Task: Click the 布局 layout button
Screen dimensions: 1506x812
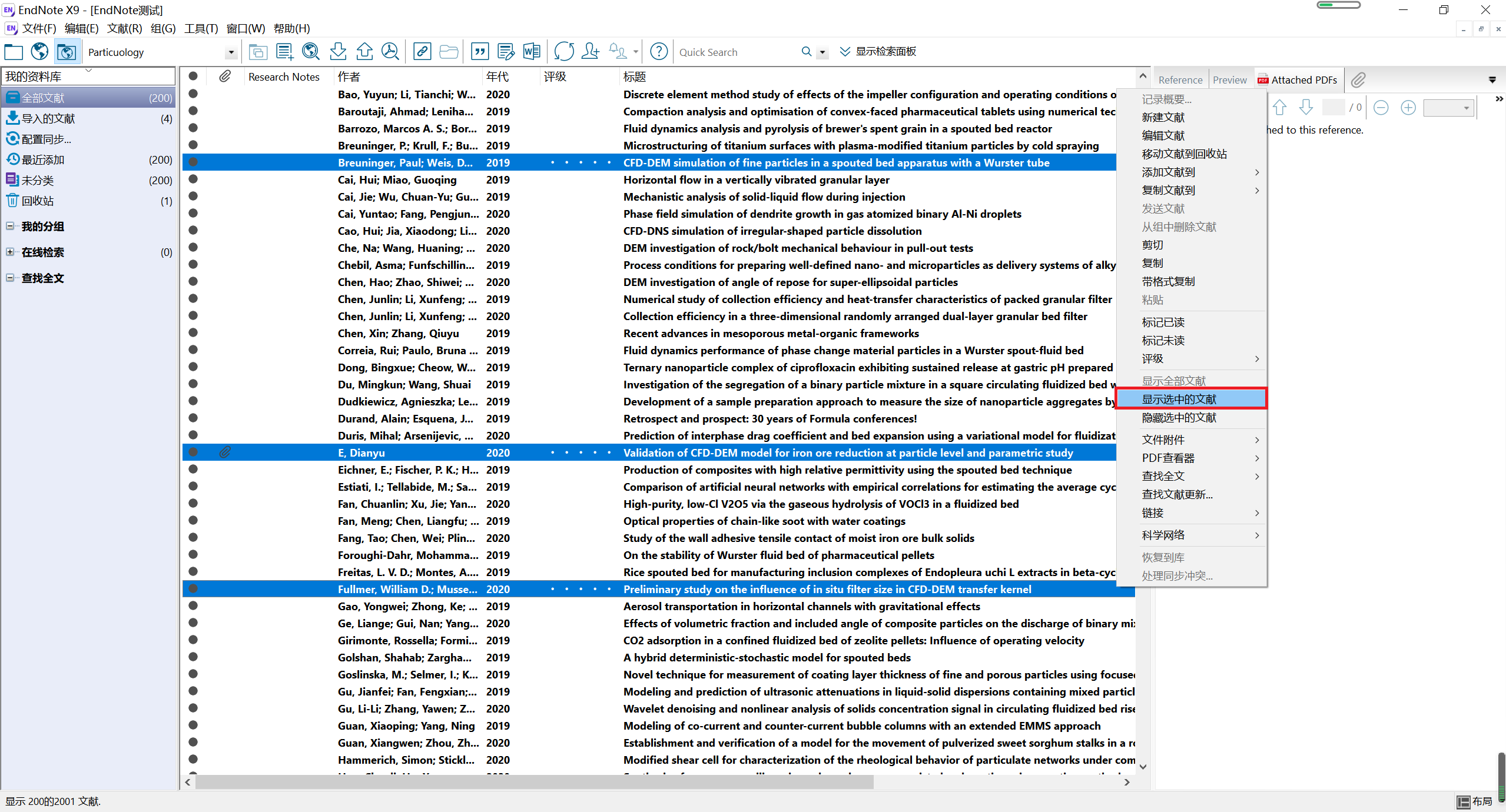Action: 1475,801
